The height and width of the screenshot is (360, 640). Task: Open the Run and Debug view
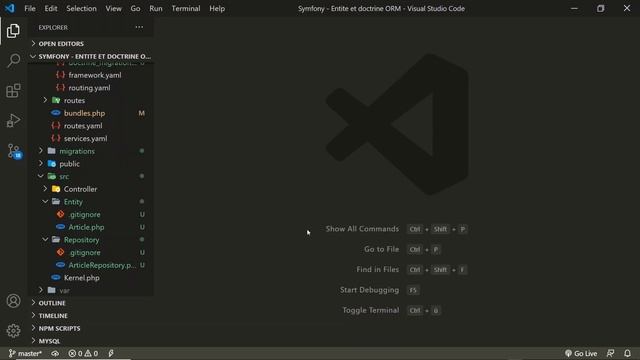[13, 121]
